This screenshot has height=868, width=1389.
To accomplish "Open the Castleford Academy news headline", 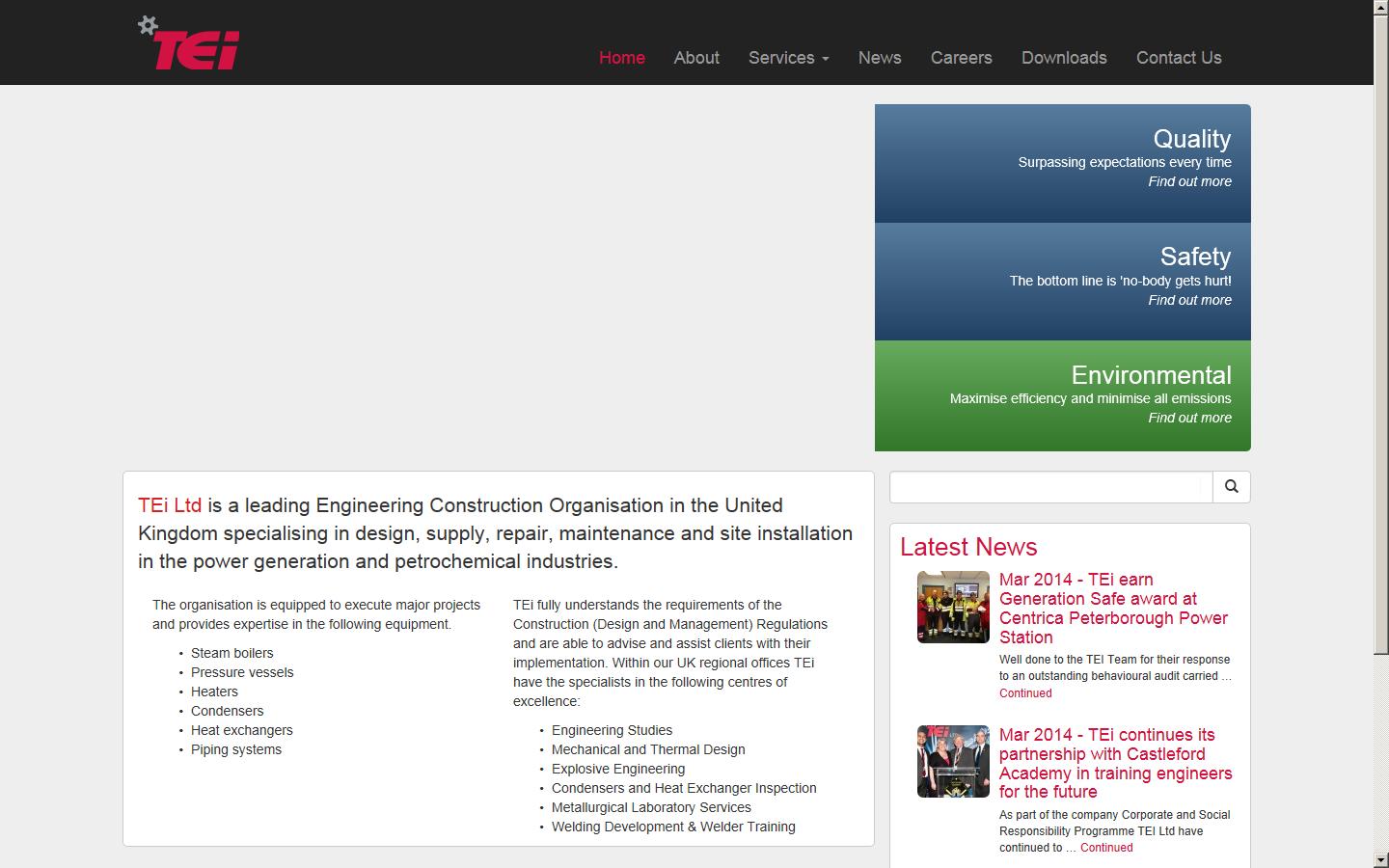I will point(1114,763).
